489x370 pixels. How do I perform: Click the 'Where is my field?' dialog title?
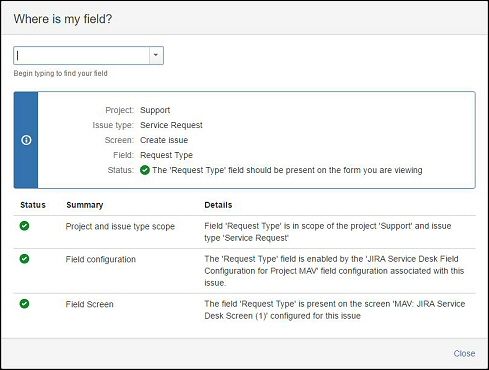coord(63,19)
